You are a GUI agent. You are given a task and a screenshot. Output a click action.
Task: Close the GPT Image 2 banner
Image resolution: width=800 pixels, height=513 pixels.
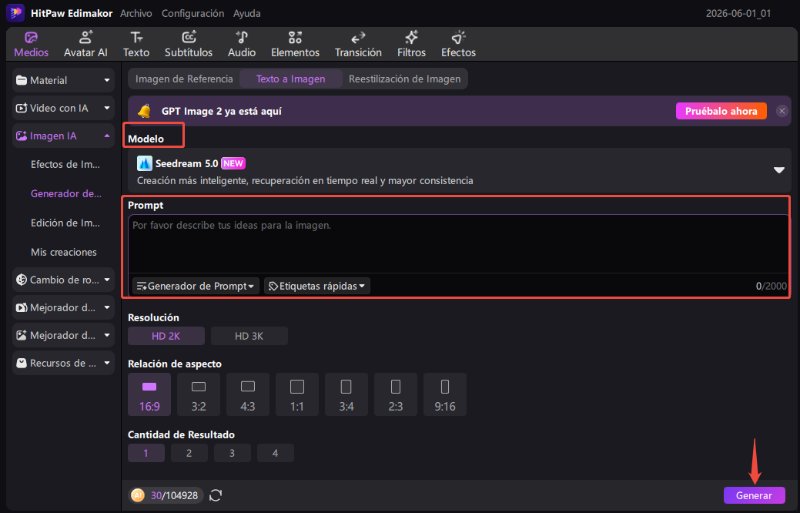click(782, 111)
